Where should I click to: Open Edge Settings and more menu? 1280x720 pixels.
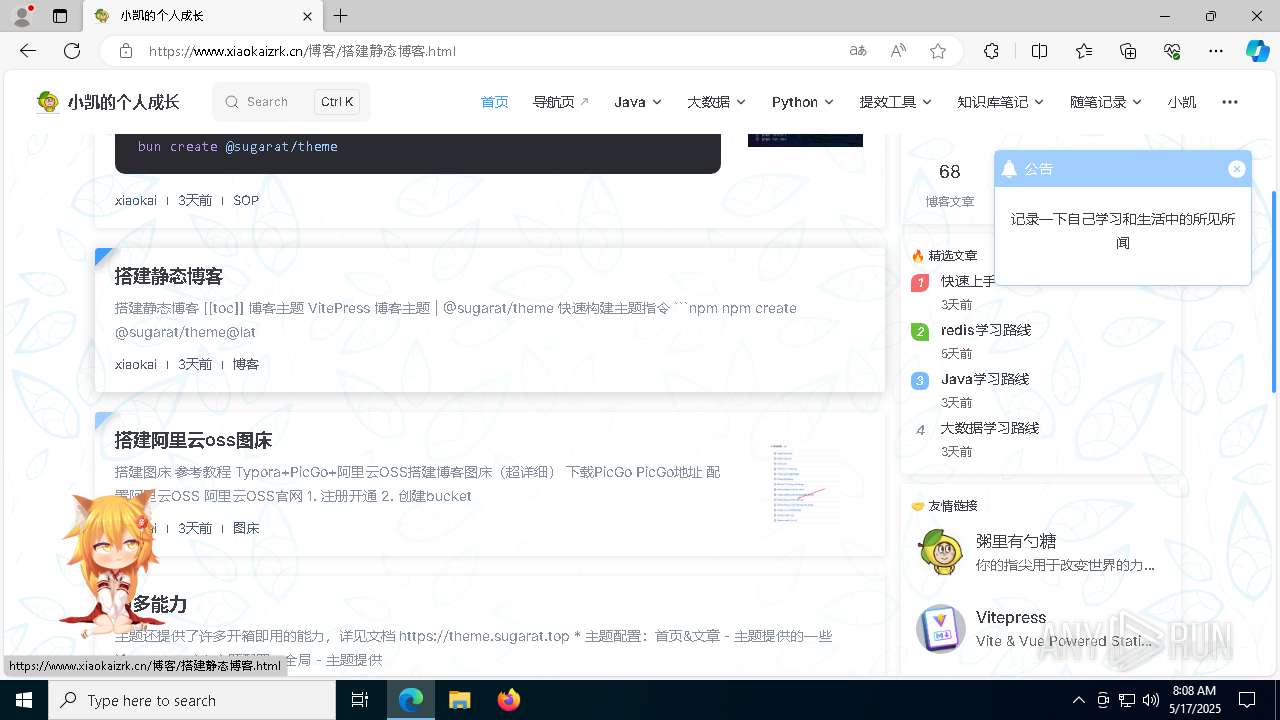click(x=1216, y=51)
